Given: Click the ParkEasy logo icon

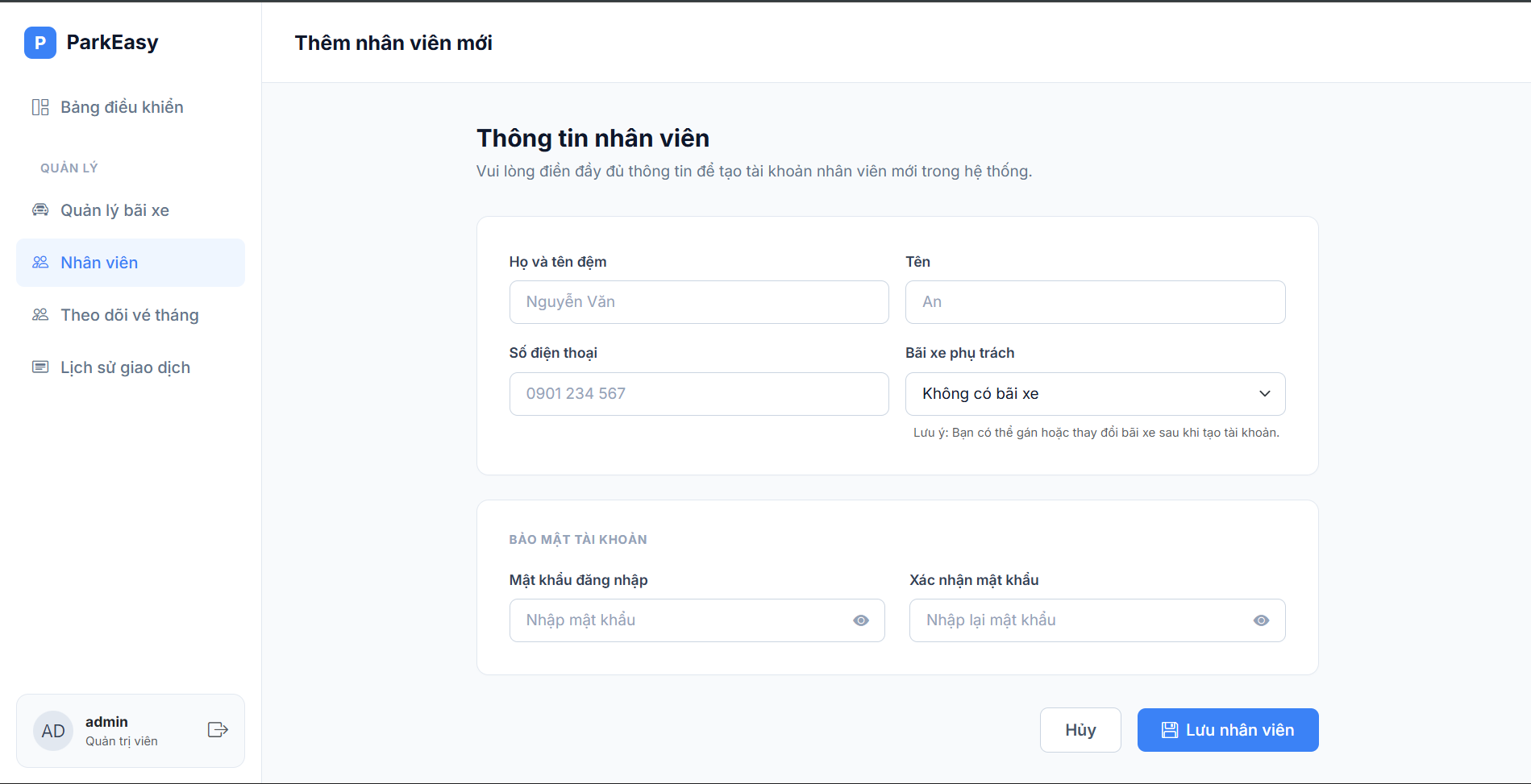Looking at the screenshot, I should coord(40,43).
